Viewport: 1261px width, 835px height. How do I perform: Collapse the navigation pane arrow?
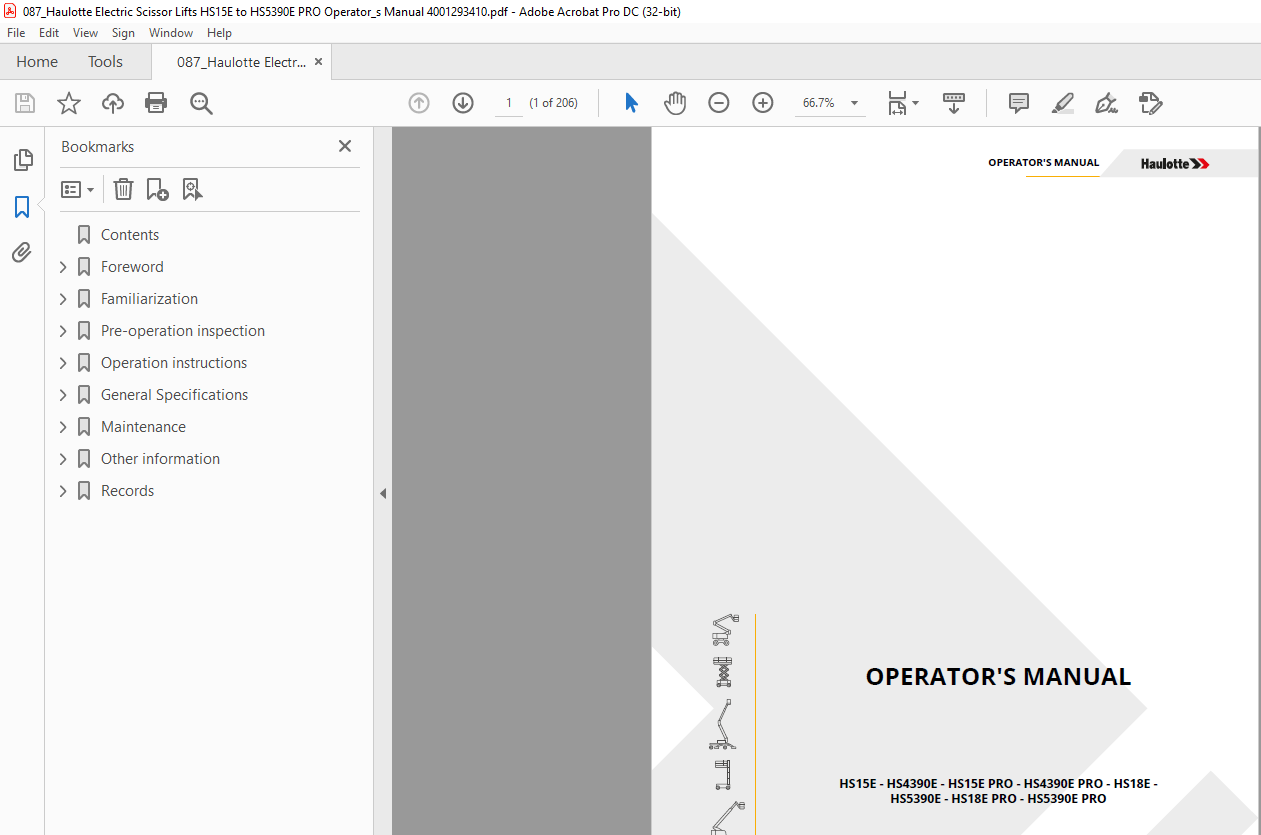(x=383, y=493)
